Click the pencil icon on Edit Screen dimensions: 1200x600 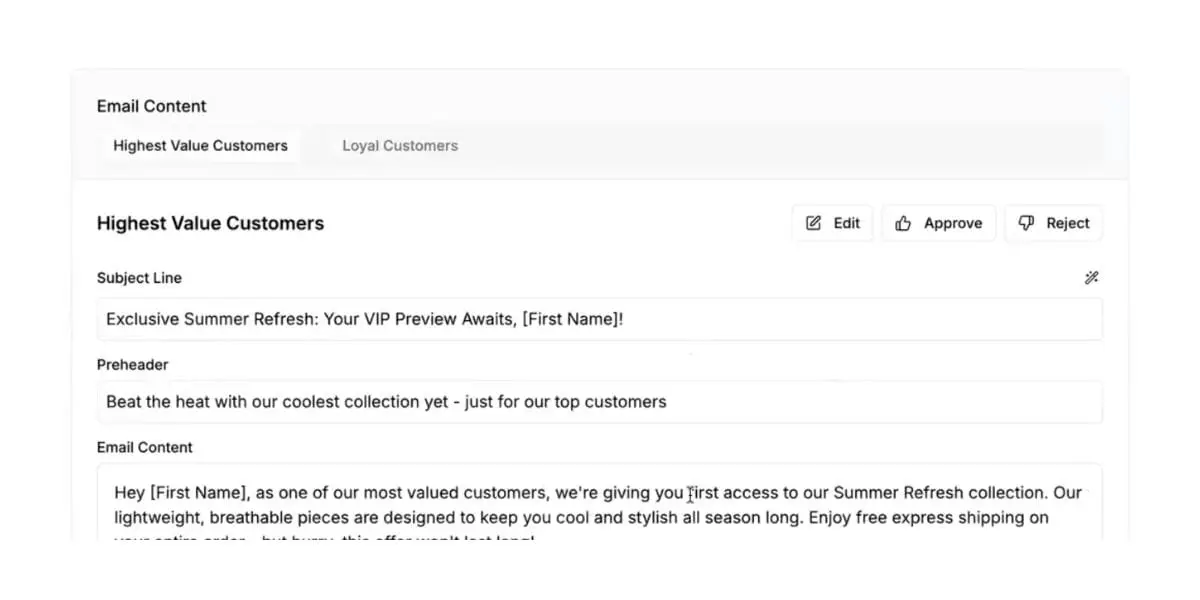pos(814,223)
